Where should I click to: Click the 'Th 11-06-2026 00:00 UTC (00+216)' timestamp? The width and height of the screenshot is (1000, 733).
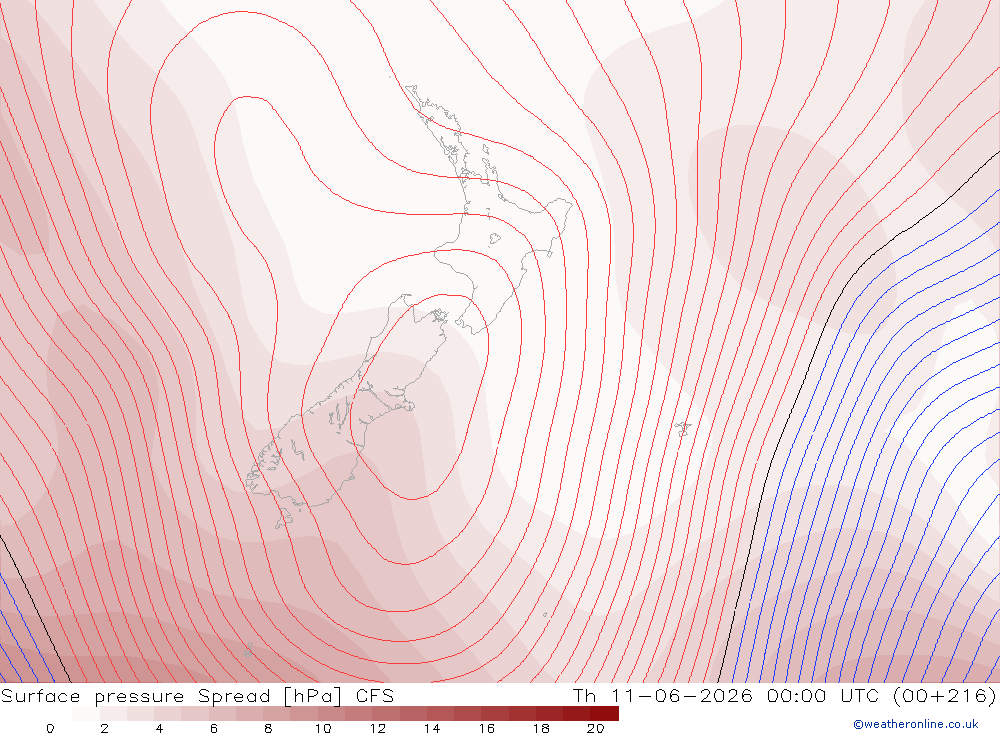click(x=784, y=695)
